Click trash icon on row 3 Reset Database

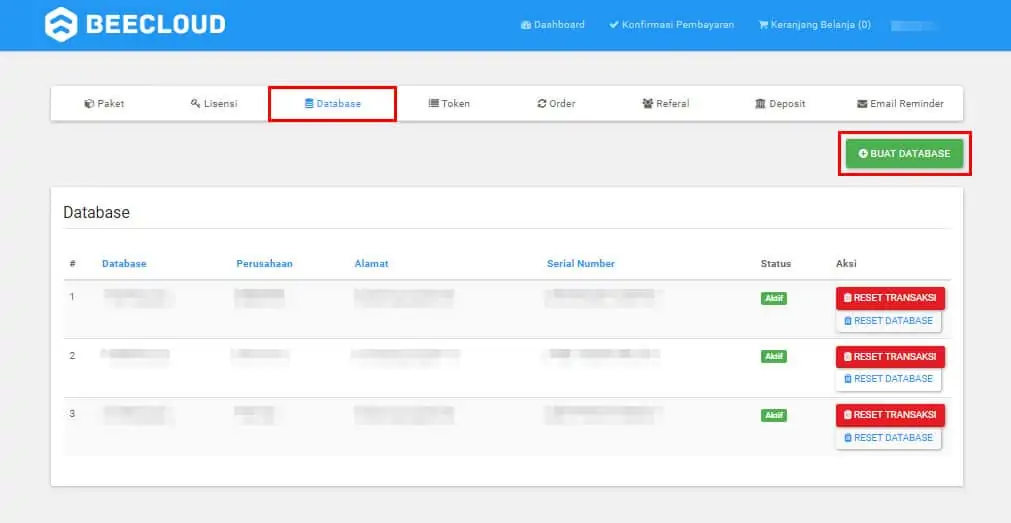(x=848, y=437)
